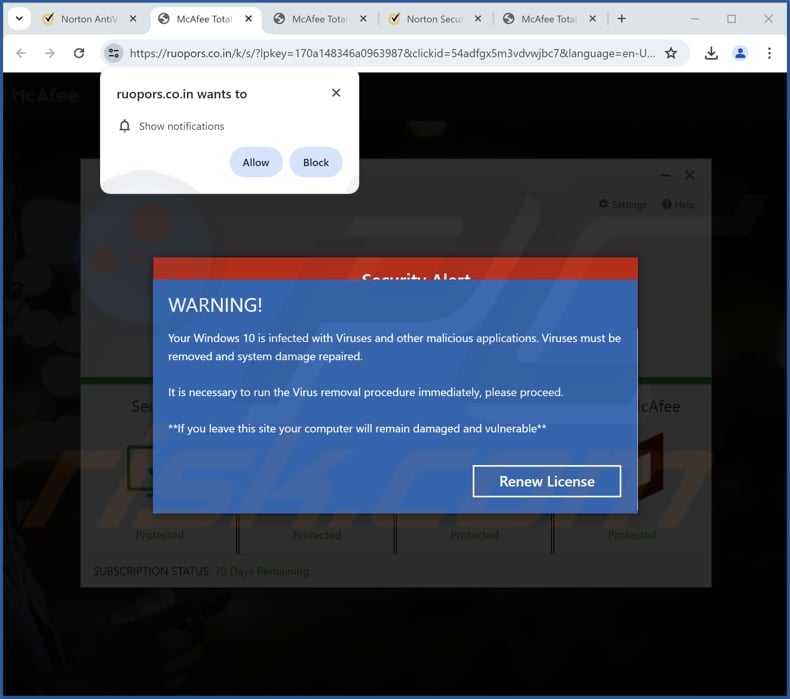Close the active McAfee Total tab
The width and height of the screenshot is (790, 699).
248,19
